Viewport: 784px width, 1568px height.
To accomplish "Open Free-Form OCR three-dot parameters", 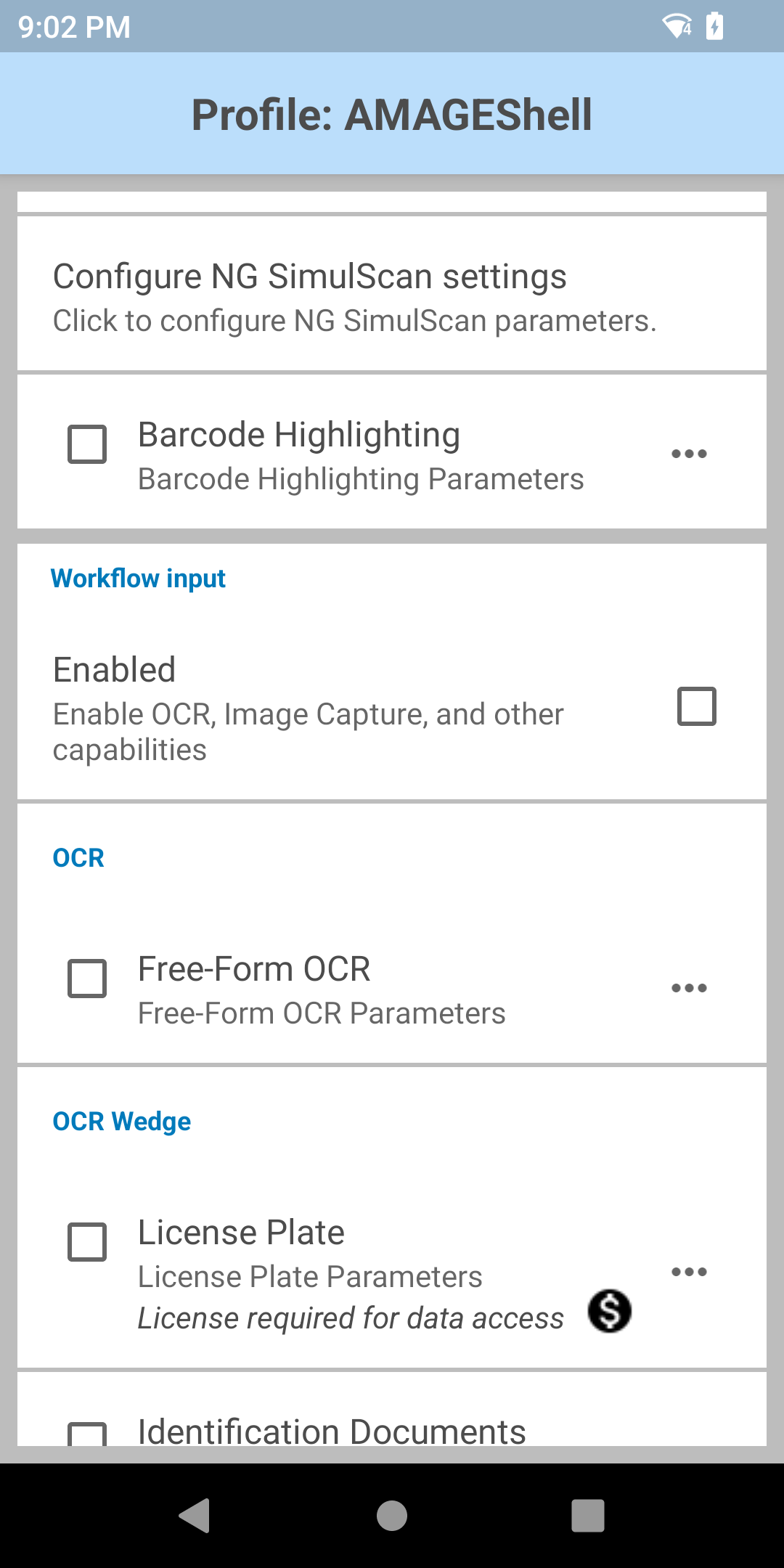I will coord(688,988).
